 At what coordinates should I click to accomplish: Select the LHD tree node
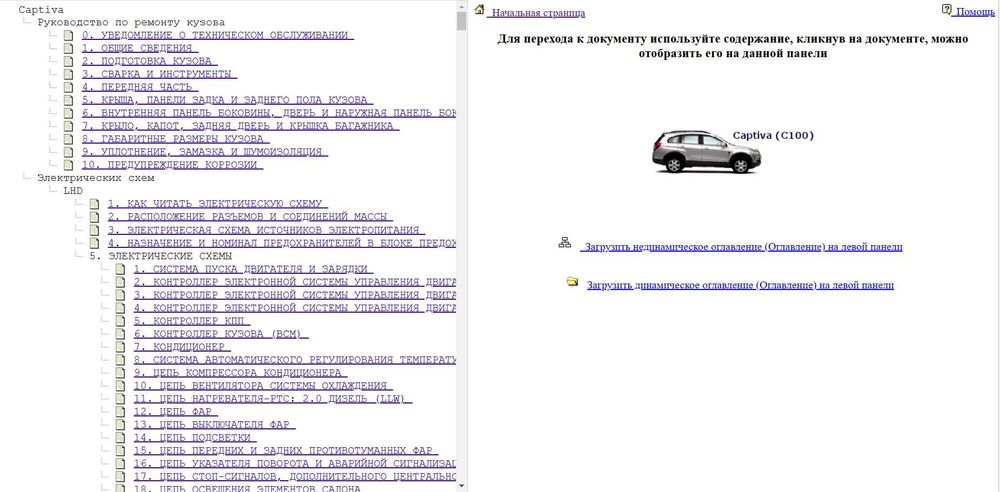coord(73,191)
